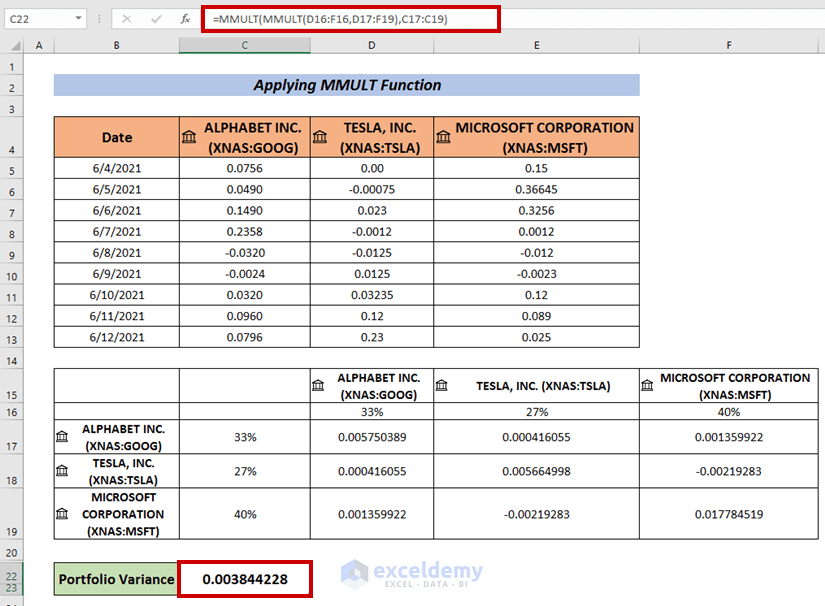Viewport: 825px width, 606px height.
Task: Click weight cell 40% in column C
Action: click(245, 514)
